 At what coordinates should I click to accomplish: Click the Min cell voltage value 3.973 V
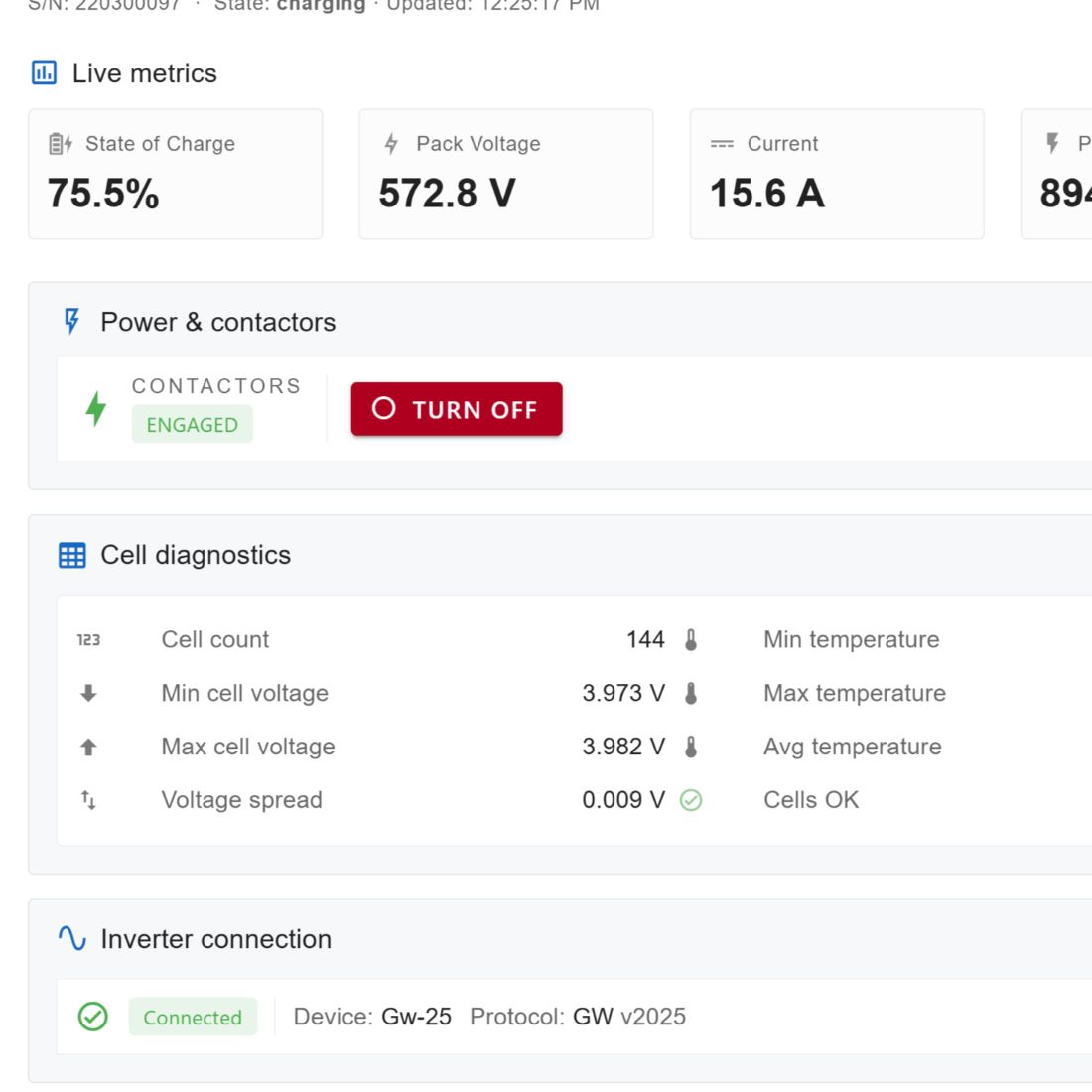pos(623,693)
